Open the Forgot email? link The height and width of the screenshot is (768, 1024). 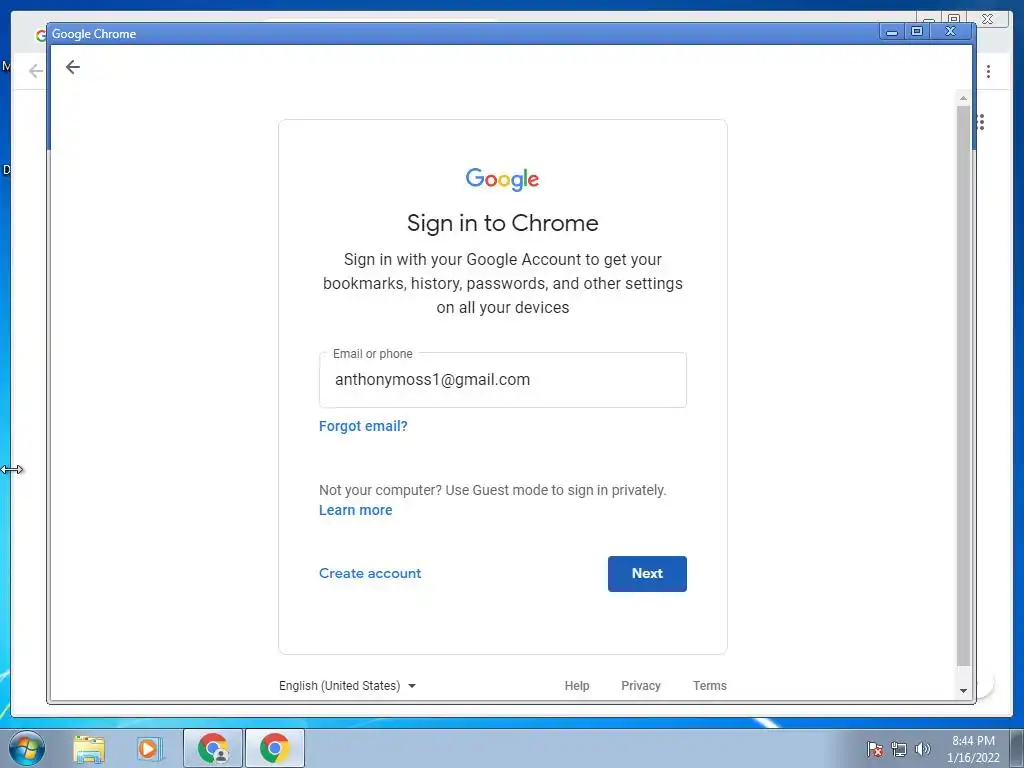[363, 426]
